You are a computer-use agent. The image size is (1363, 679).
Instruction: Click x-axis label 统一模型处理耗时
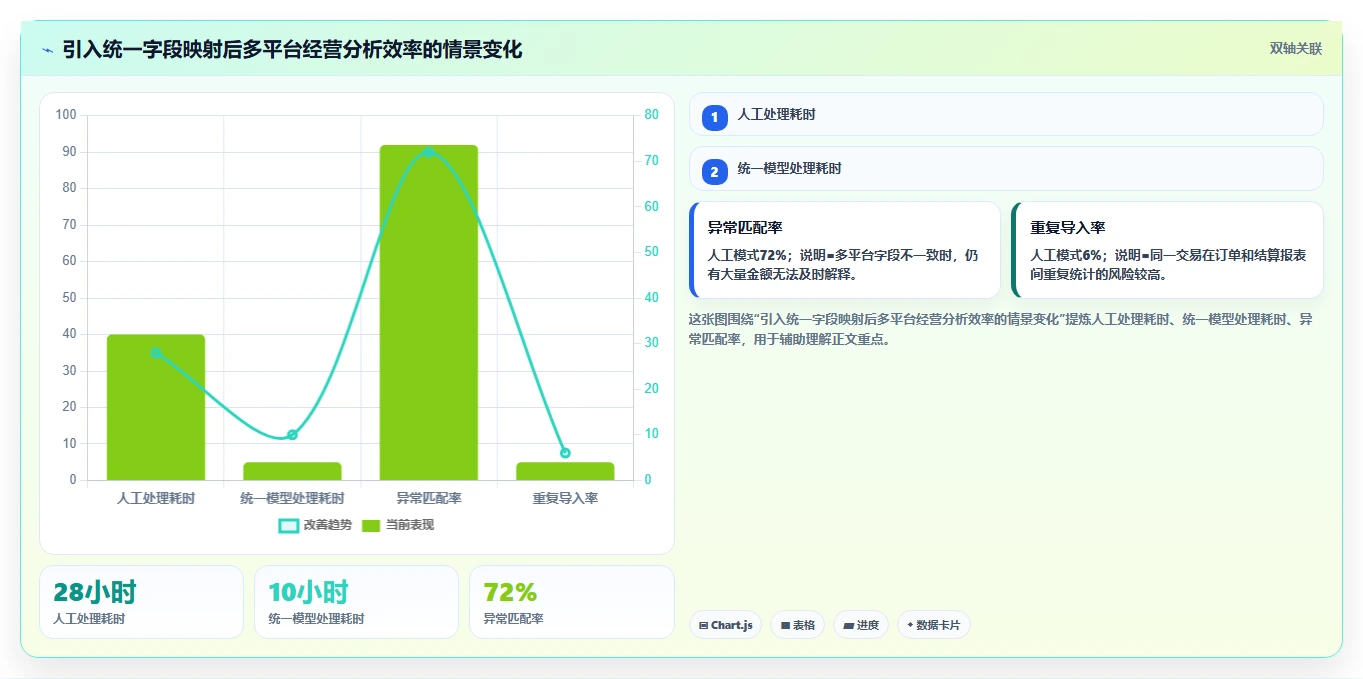[292, 498]
